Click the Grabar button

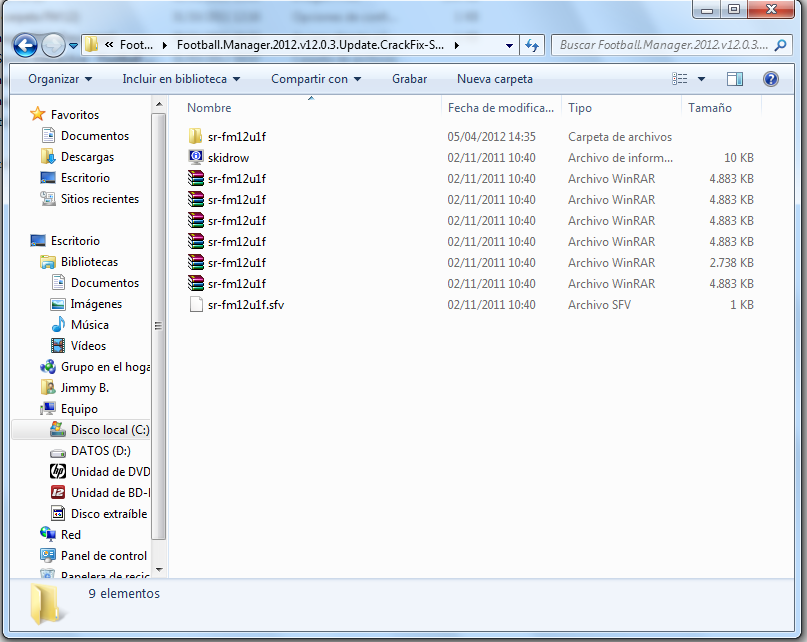[409, 79]
